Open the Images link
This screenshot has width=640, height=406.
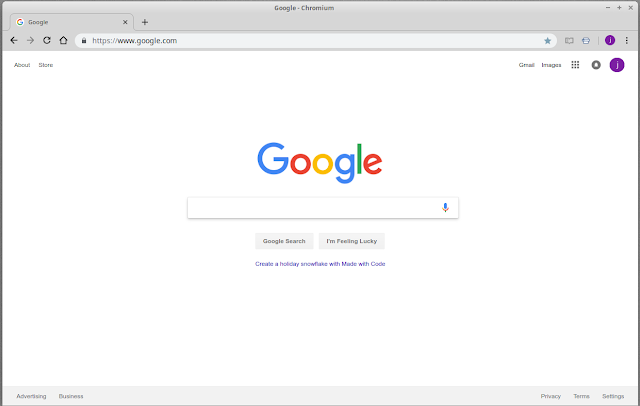(551, 65)
